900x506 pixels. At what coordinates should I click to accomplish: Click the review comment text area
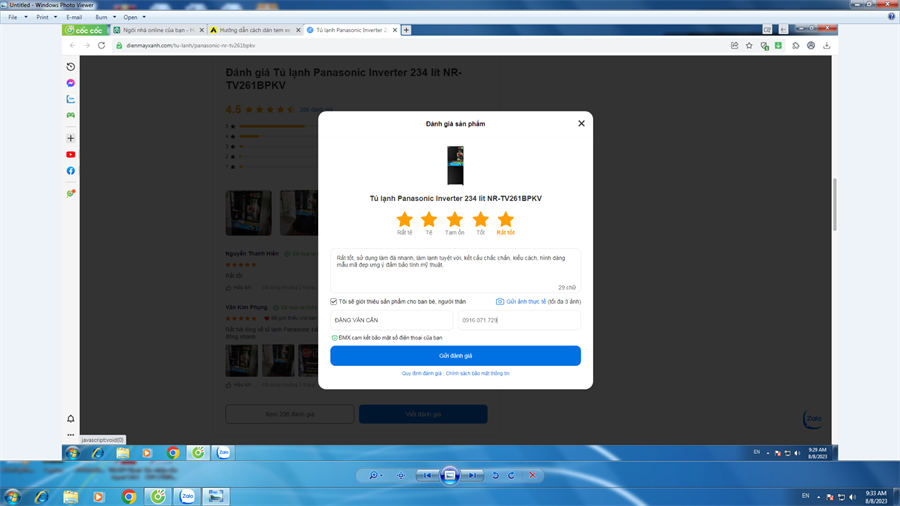455,270
